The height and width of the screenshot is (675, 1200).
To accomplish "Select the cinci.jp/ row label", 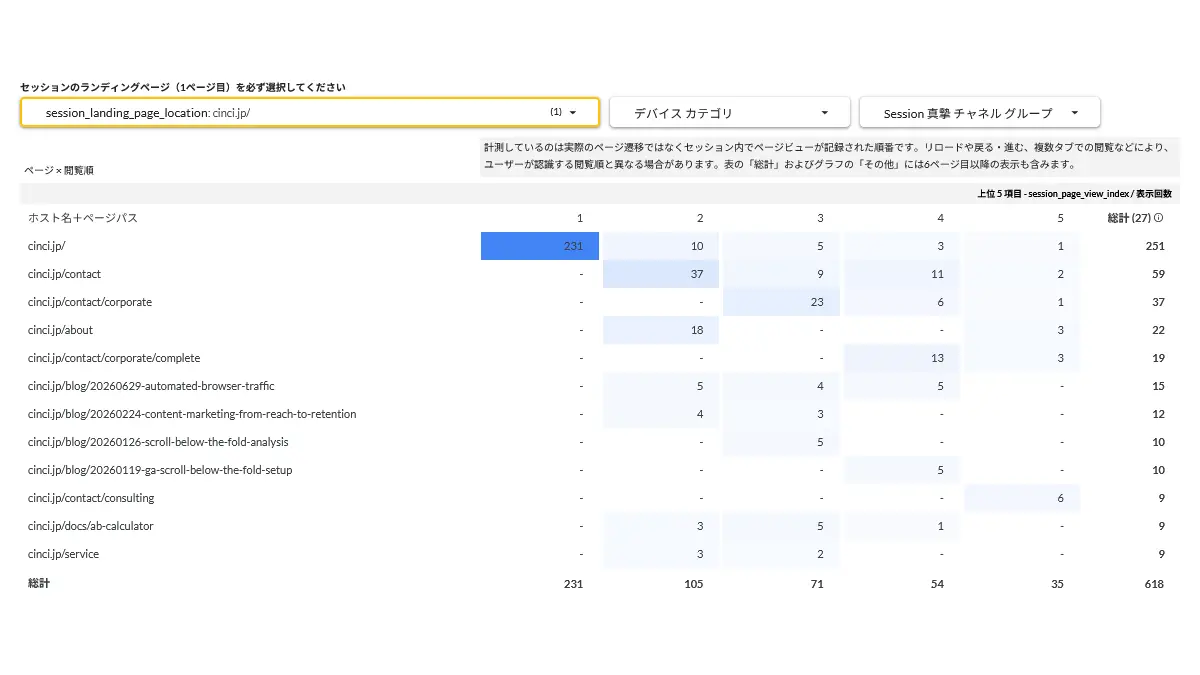I will click(46, 246).
